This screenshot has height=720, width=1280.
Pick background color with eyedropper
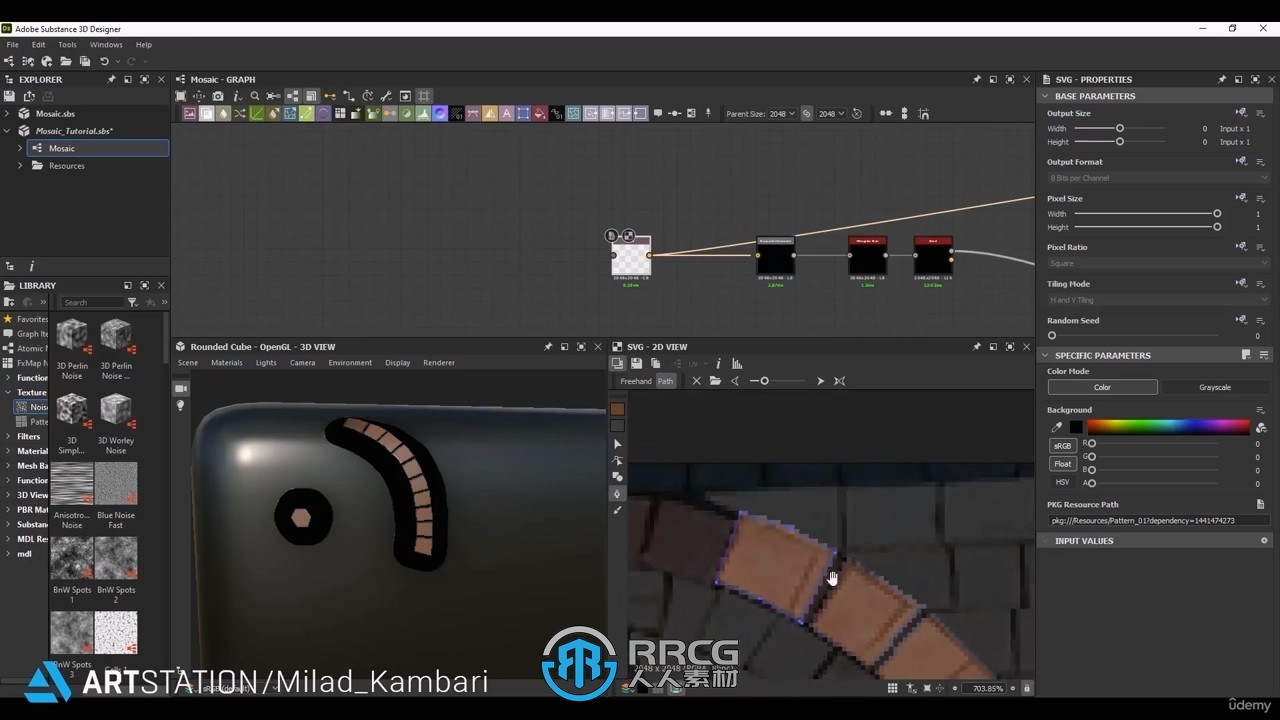1056,427
